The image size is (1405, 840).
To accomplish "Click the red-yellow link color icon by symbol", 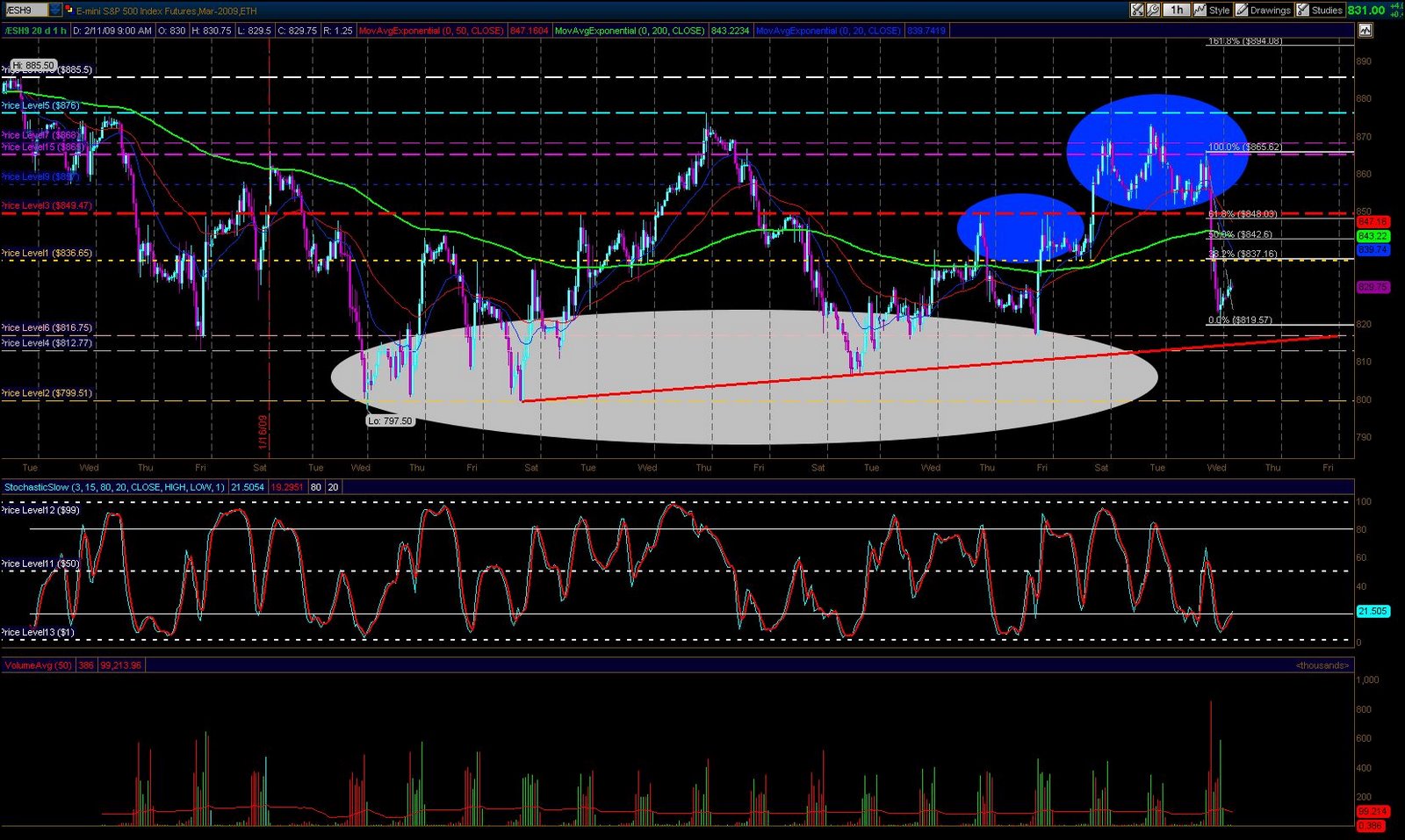I will (69, 10).
